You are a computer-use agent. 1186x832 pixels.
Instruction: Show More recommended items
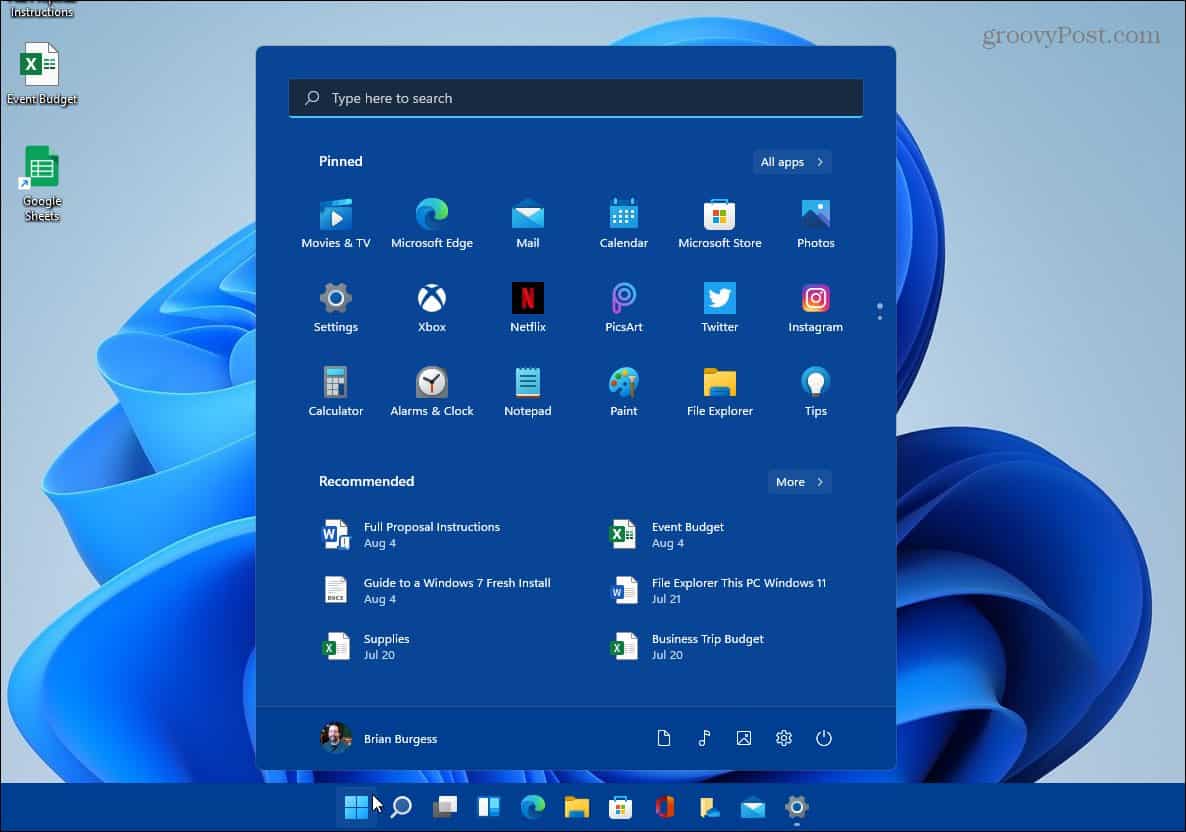click(x=799, y=482)
